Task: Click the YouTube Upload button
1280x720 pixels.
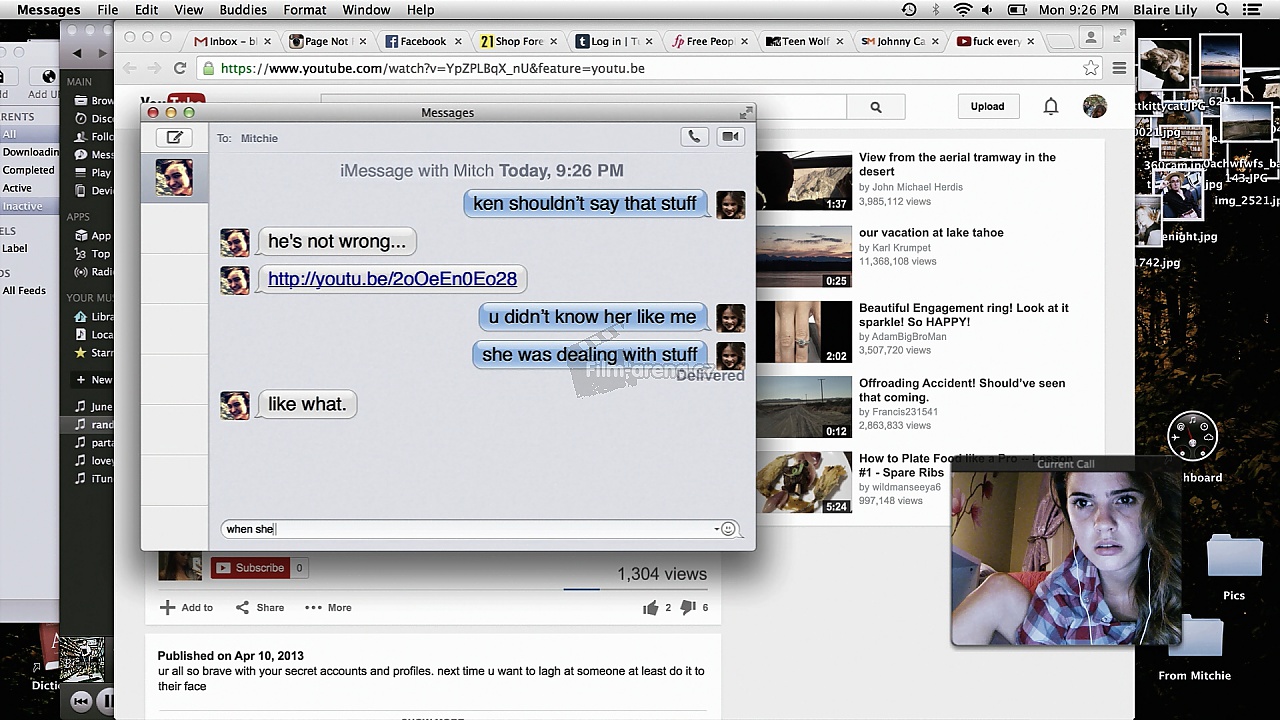Action: click(x=987, y=106)
